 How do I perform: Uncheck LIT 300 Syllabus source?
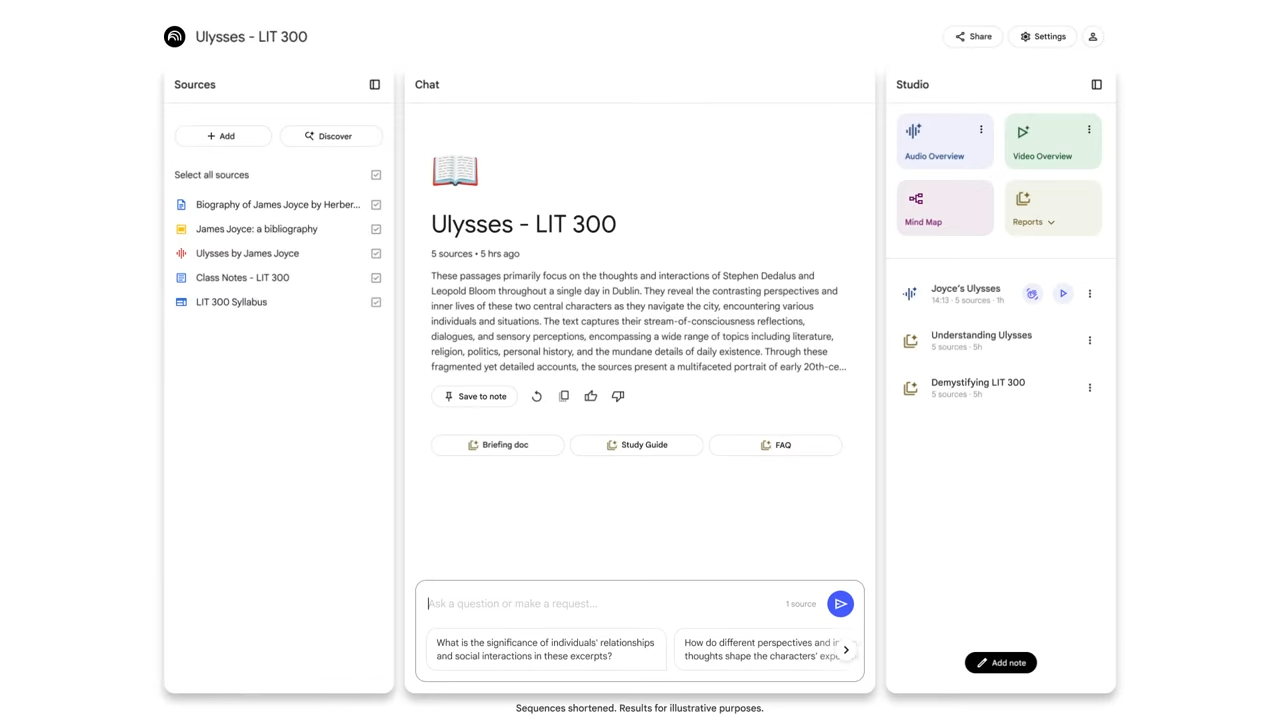[x=376, y=302]
